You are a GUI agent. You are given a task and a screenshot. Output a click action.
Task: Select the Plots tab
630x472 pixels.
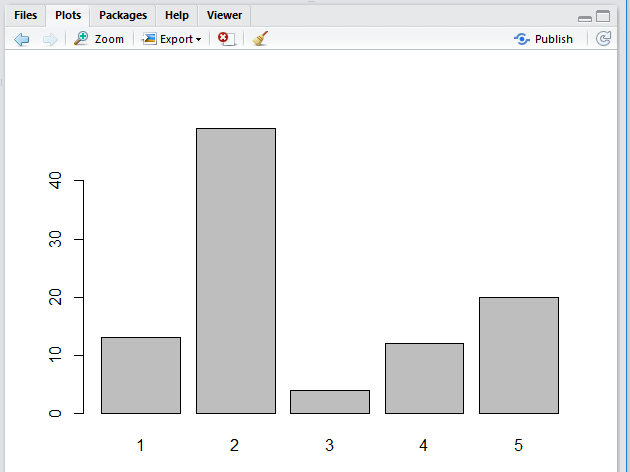(68, 15)
